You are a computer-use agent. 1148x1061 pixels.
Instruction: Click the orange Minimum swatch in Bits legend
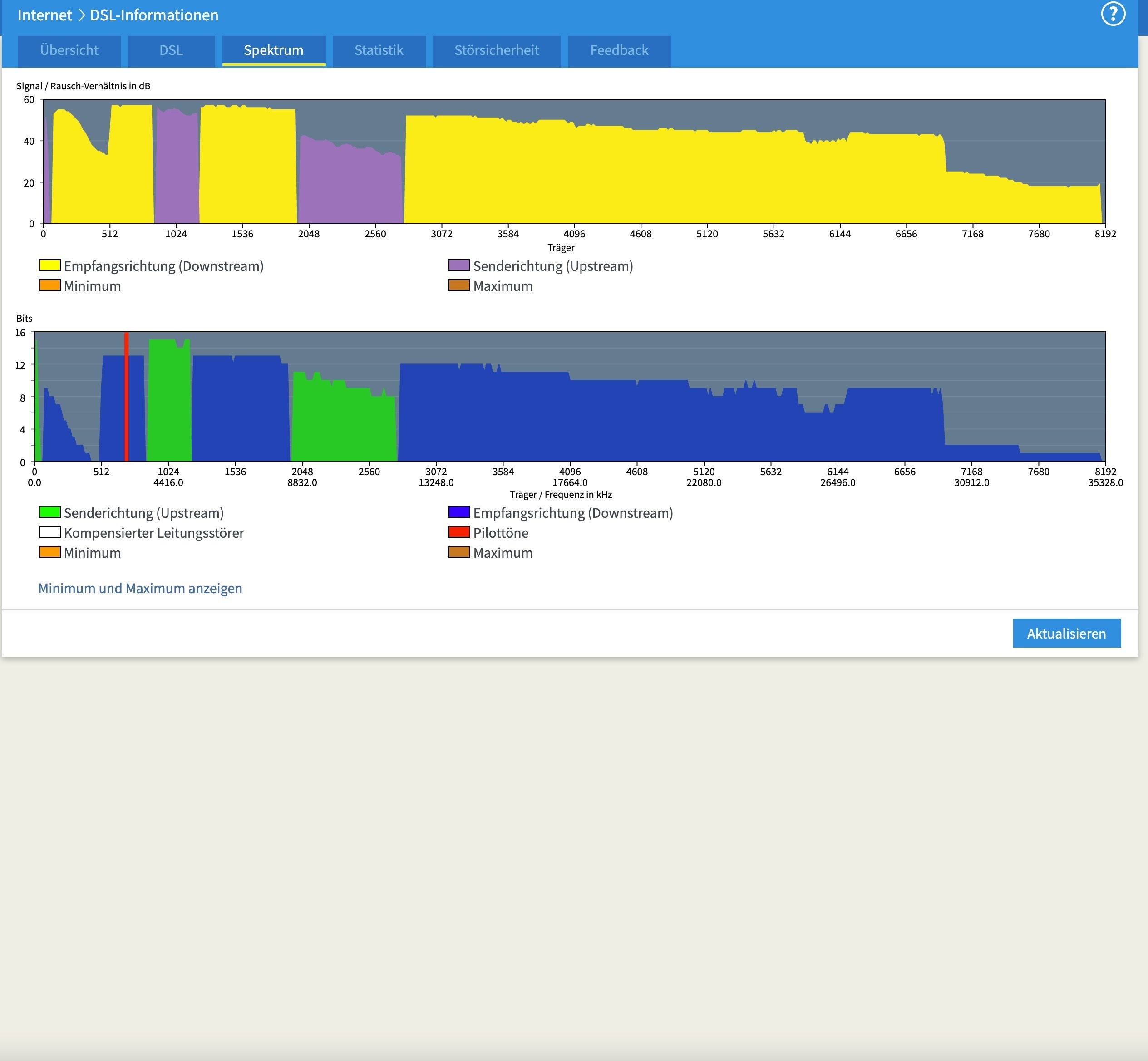pos(50,552)
